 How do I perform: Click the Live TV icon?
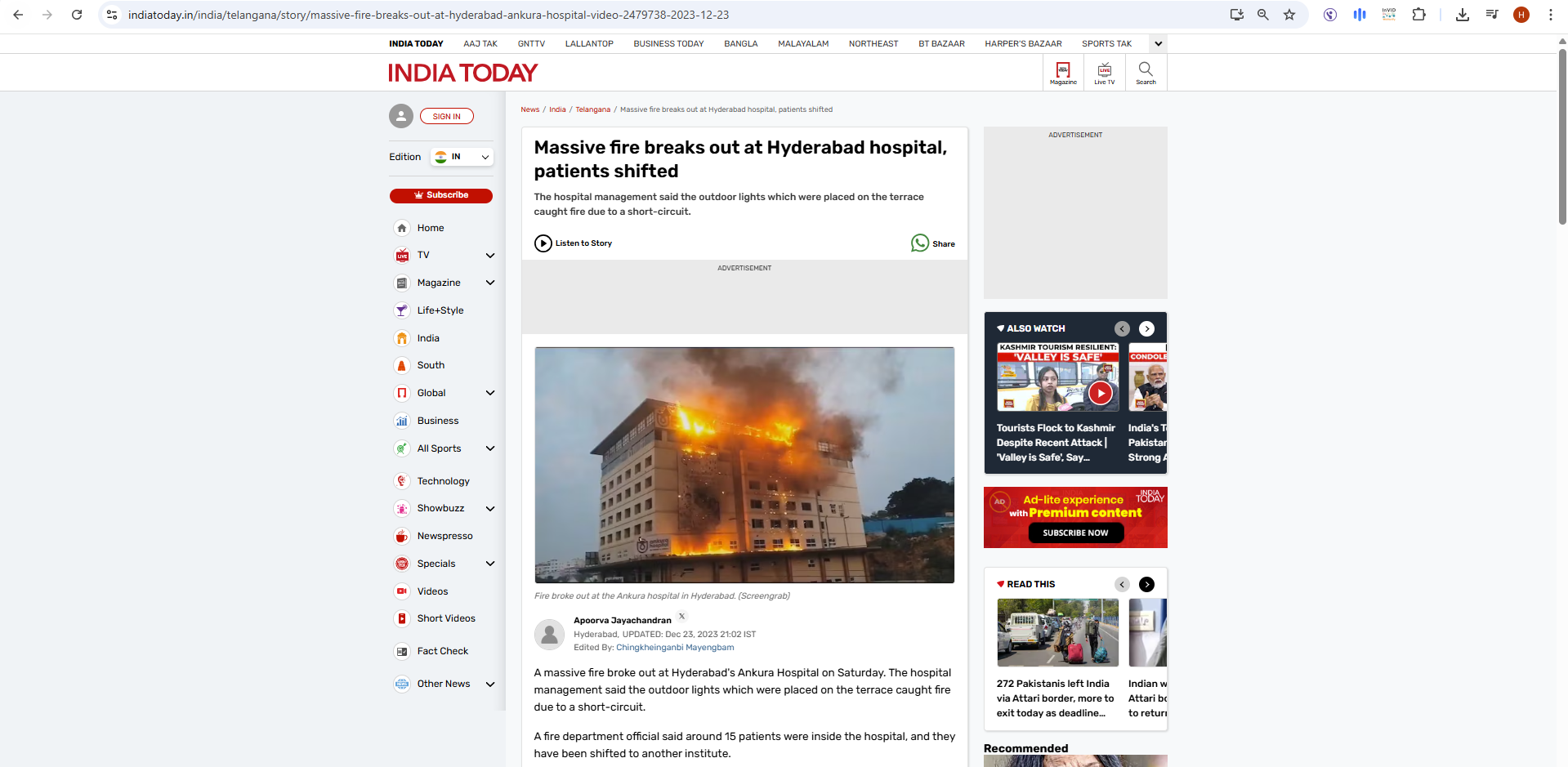pos(1104,73)
